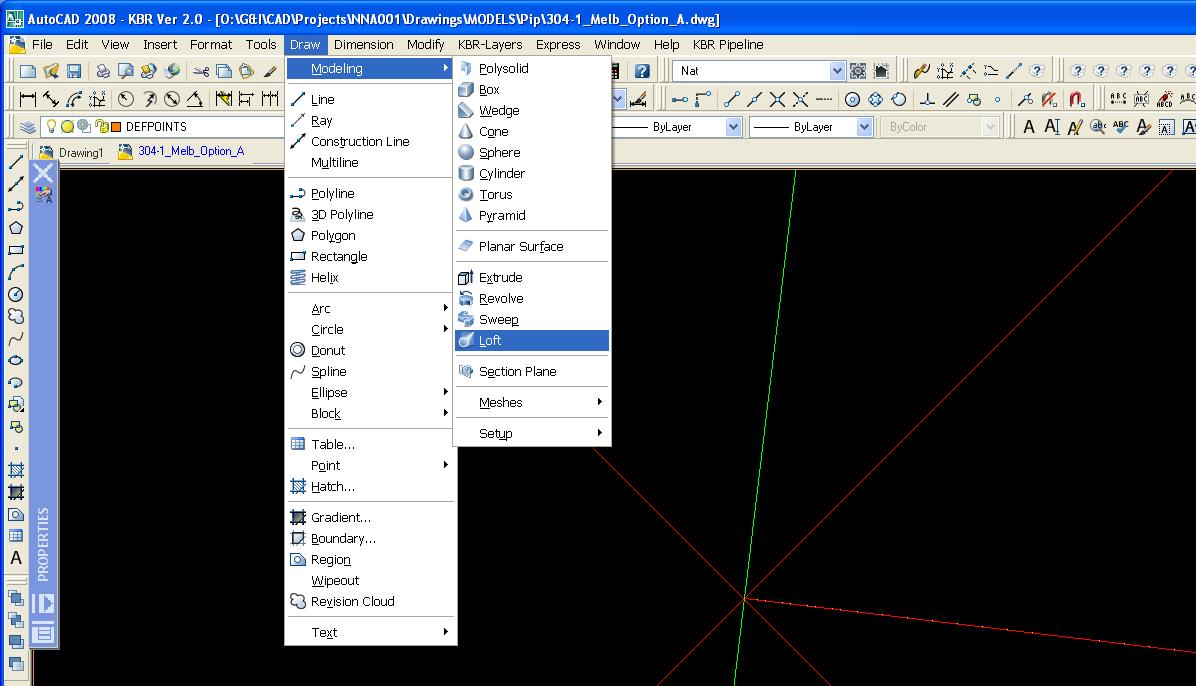The width and height of the screenshot is (1196, 686).
Task: Choose Revision Cloud from the Draw menu
Action: [x=371, y=601]
